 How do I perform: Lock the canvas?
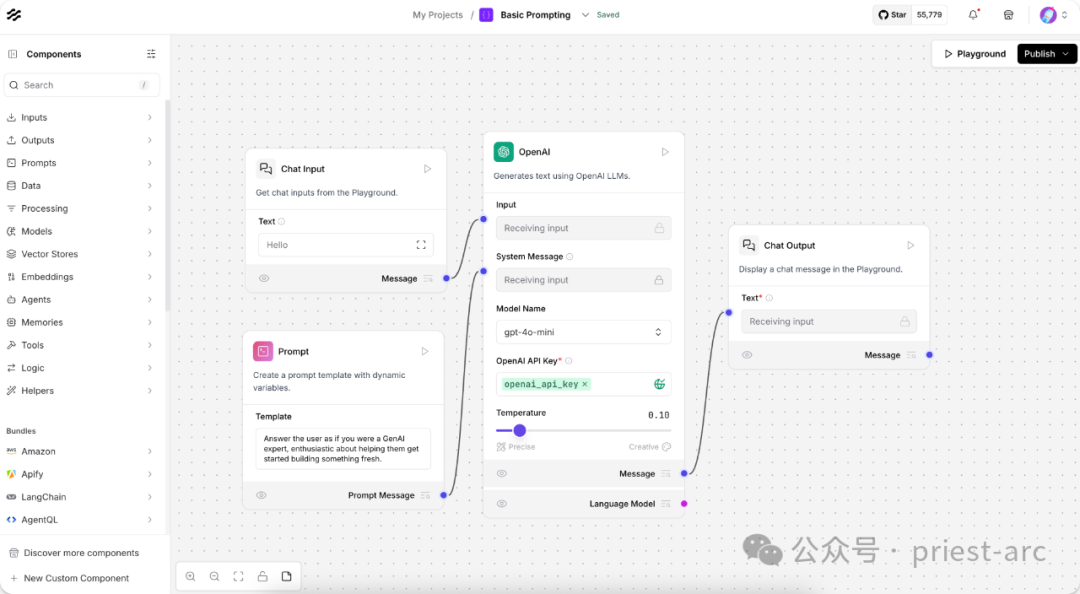(x=262, y=577)
